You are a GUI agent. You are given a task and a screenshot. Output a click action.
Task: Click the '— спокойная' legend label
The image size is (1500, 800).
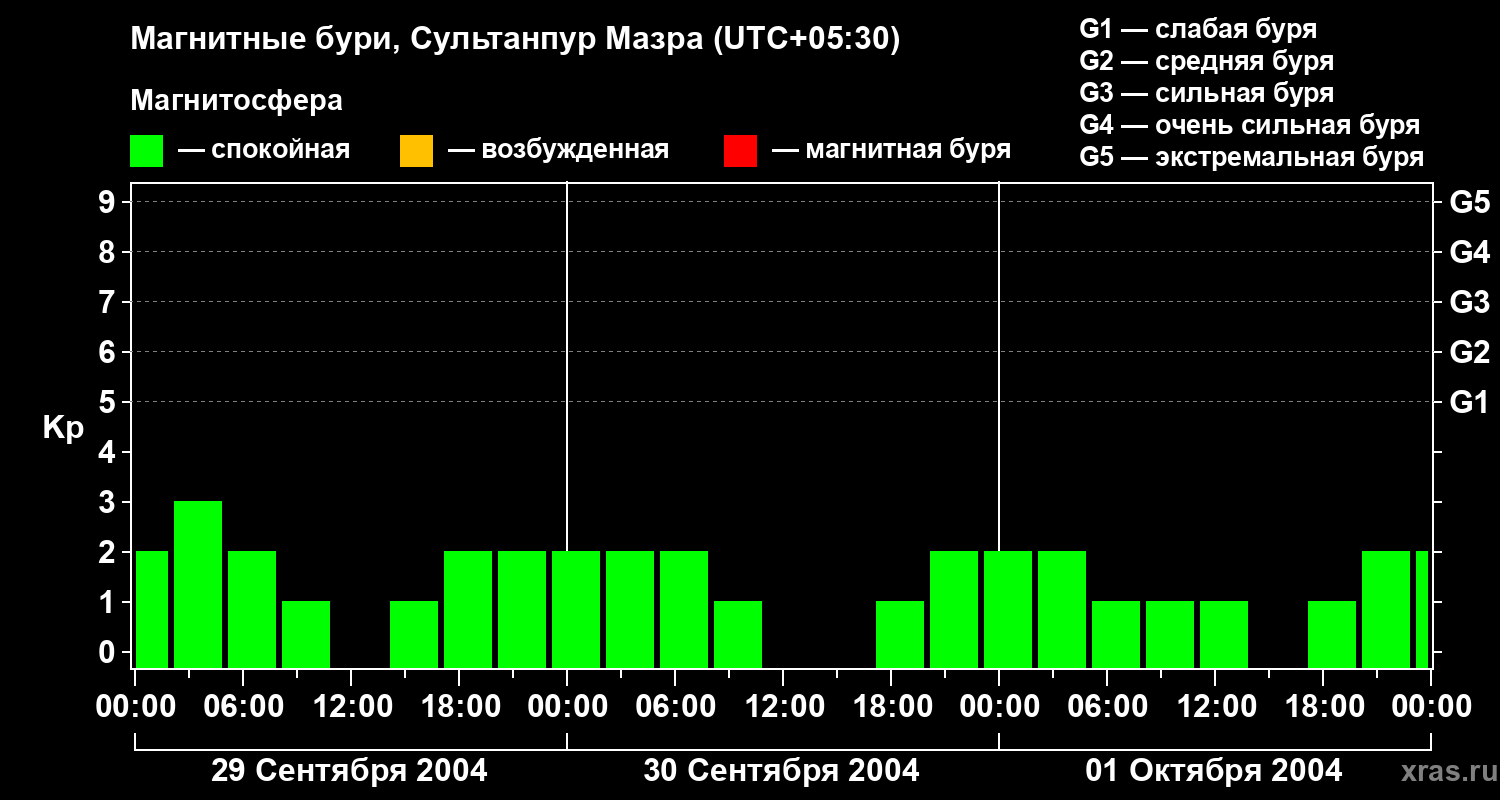point(264,151)
